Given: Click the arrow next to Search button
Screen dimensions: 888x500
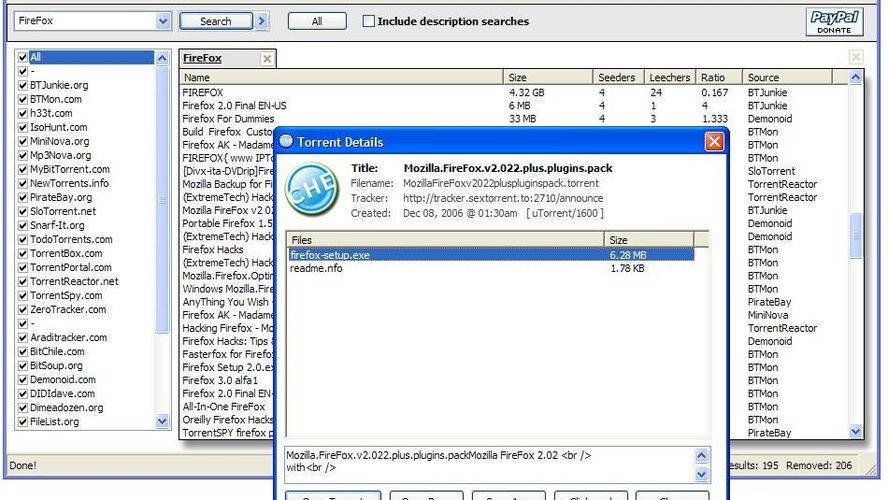Looking at the screenshot, I should [261, 22].
